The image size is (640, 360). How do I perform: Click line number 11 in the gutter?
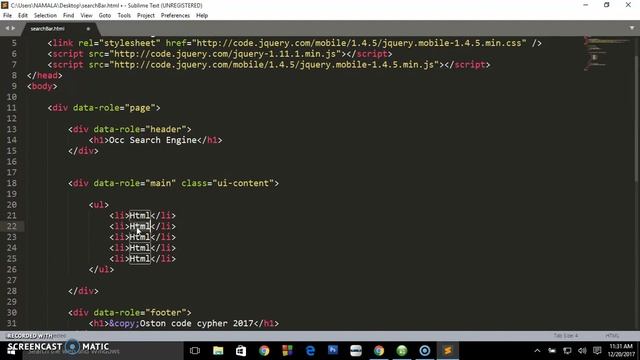point(11,108)
